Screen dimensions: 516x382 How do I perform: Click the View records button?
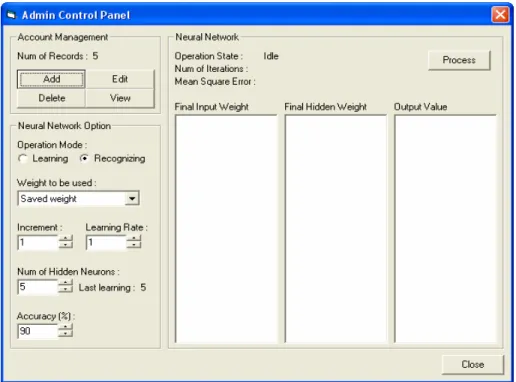coord(120,98)
